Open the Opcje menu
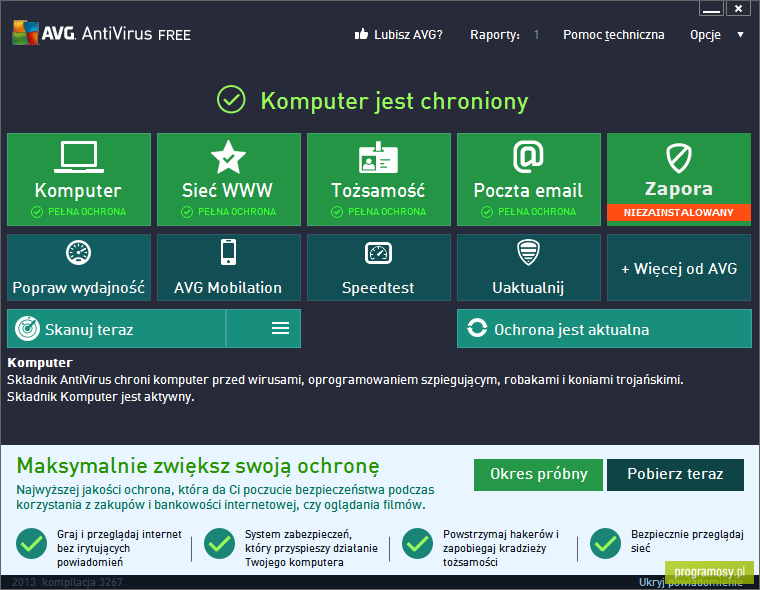The height and width of the screenshot is (590, 760). coord(705,35)
